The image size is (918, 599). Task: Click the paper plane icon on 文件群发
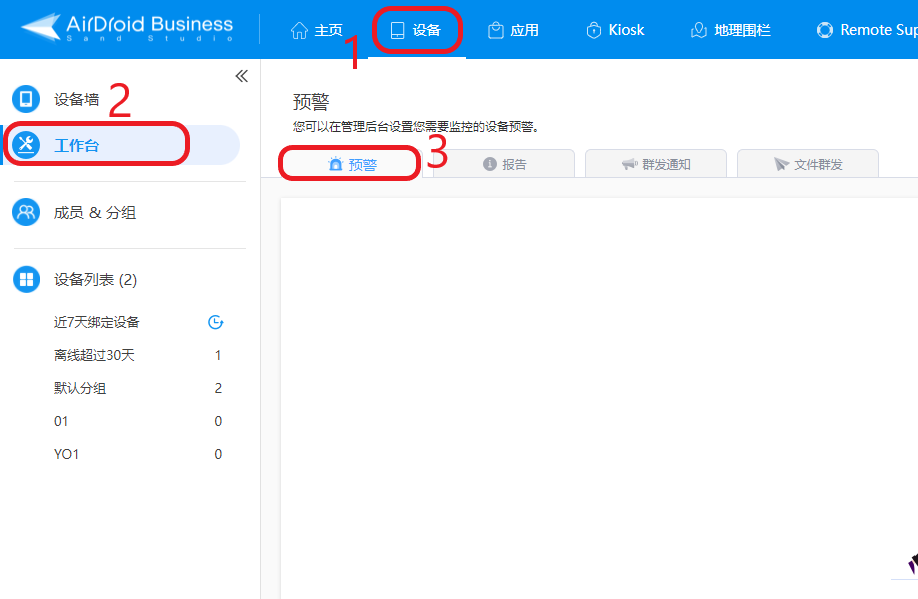(781, 164)
